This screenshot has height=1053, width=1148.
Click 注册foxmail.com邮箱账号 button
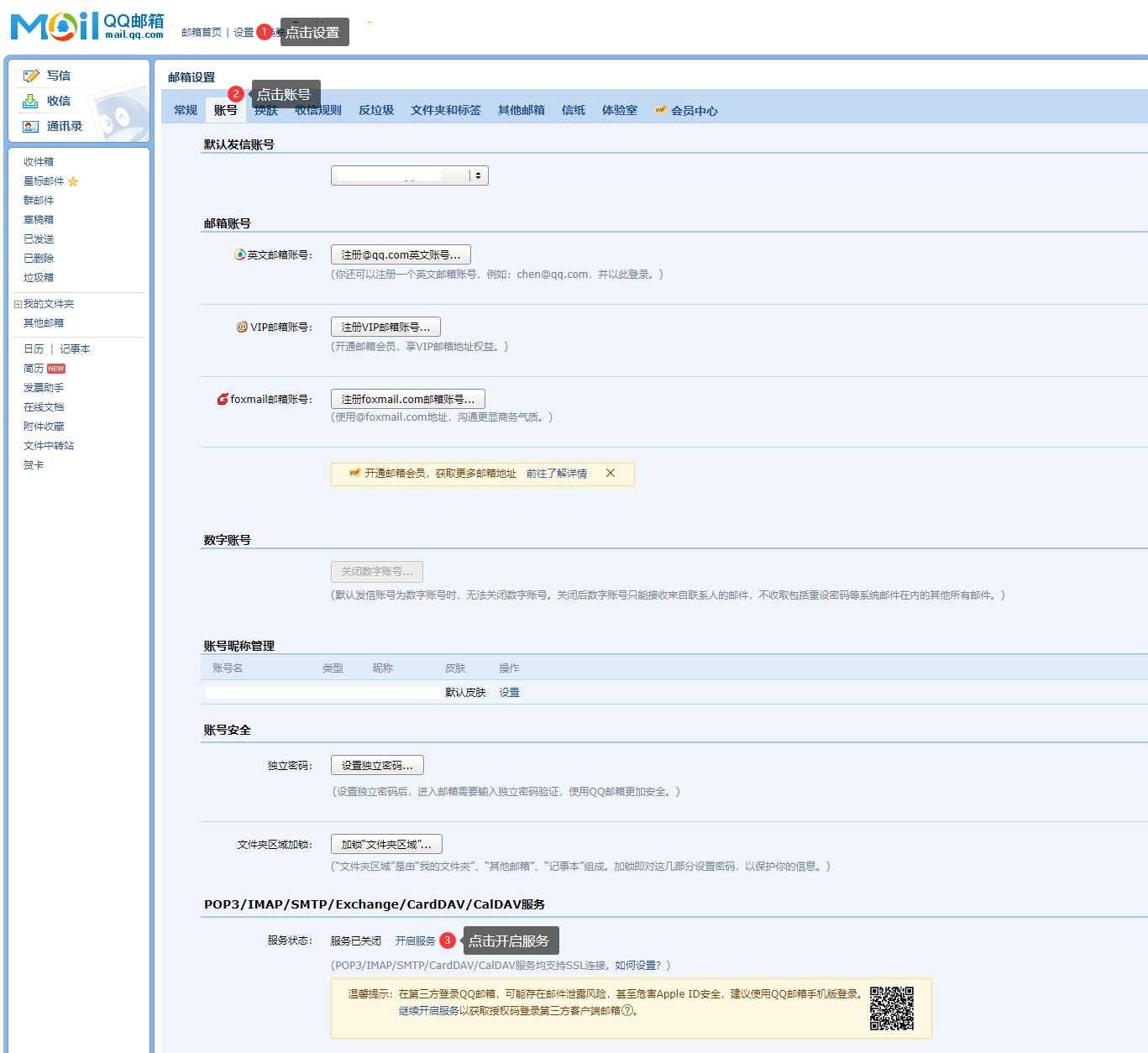(x=407, y=399)
